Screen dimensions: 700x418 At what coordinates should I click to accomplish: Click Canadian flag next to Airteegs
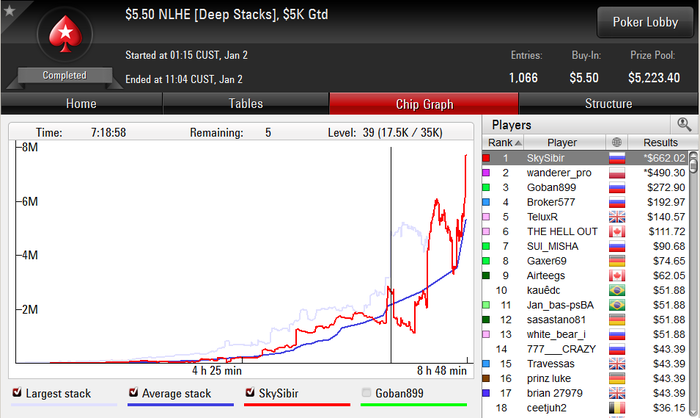pos(617,276)
